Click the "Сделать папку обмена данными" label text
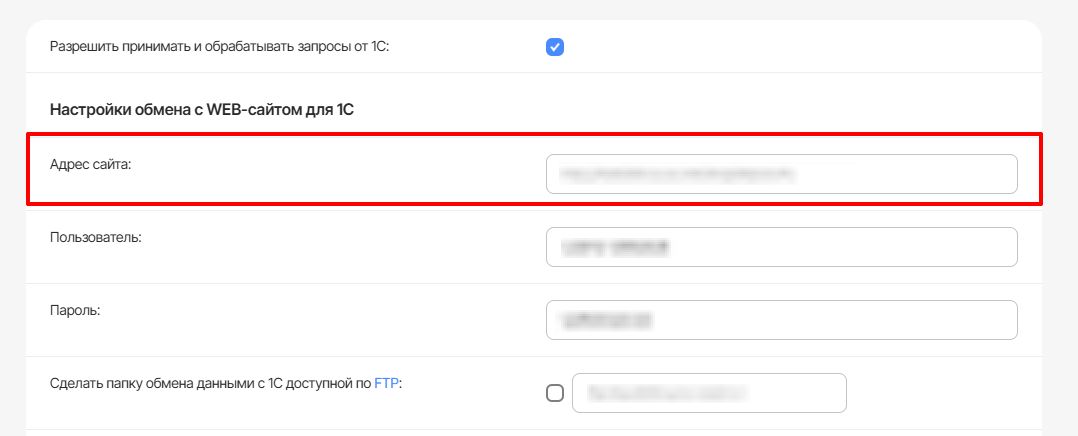This screenshot has width=1078, height=436. tap(210, 383)
